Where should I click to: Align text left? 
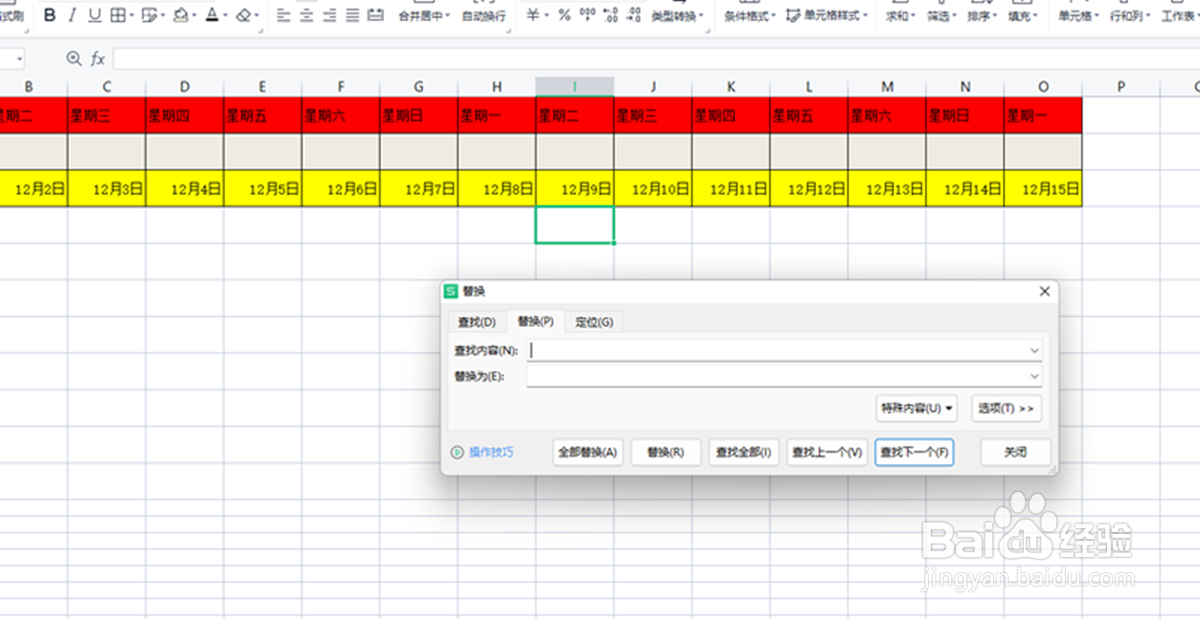click(x=283, y=15)
